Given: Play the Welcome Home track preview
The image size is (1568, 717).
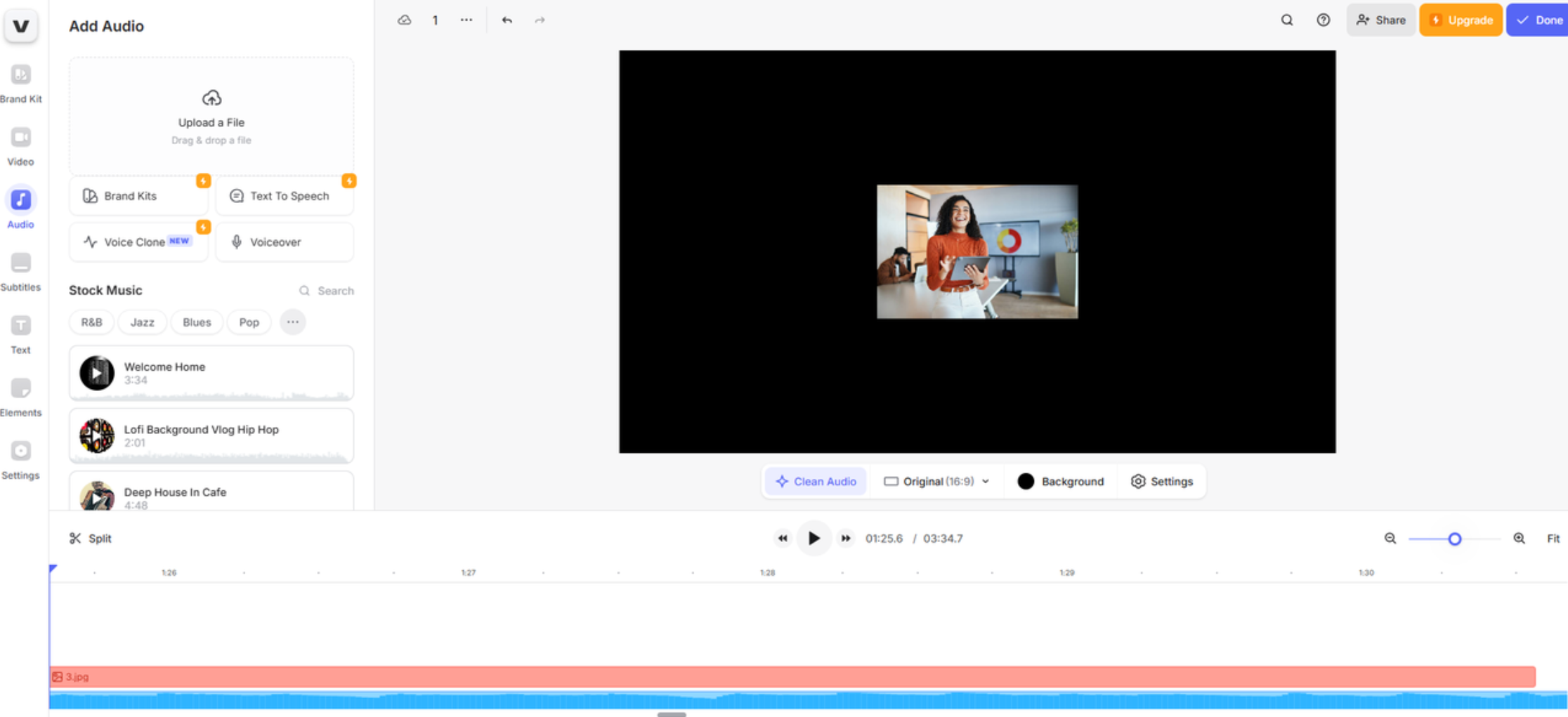Looking at the screenshot, I should [x=97, y=373].
